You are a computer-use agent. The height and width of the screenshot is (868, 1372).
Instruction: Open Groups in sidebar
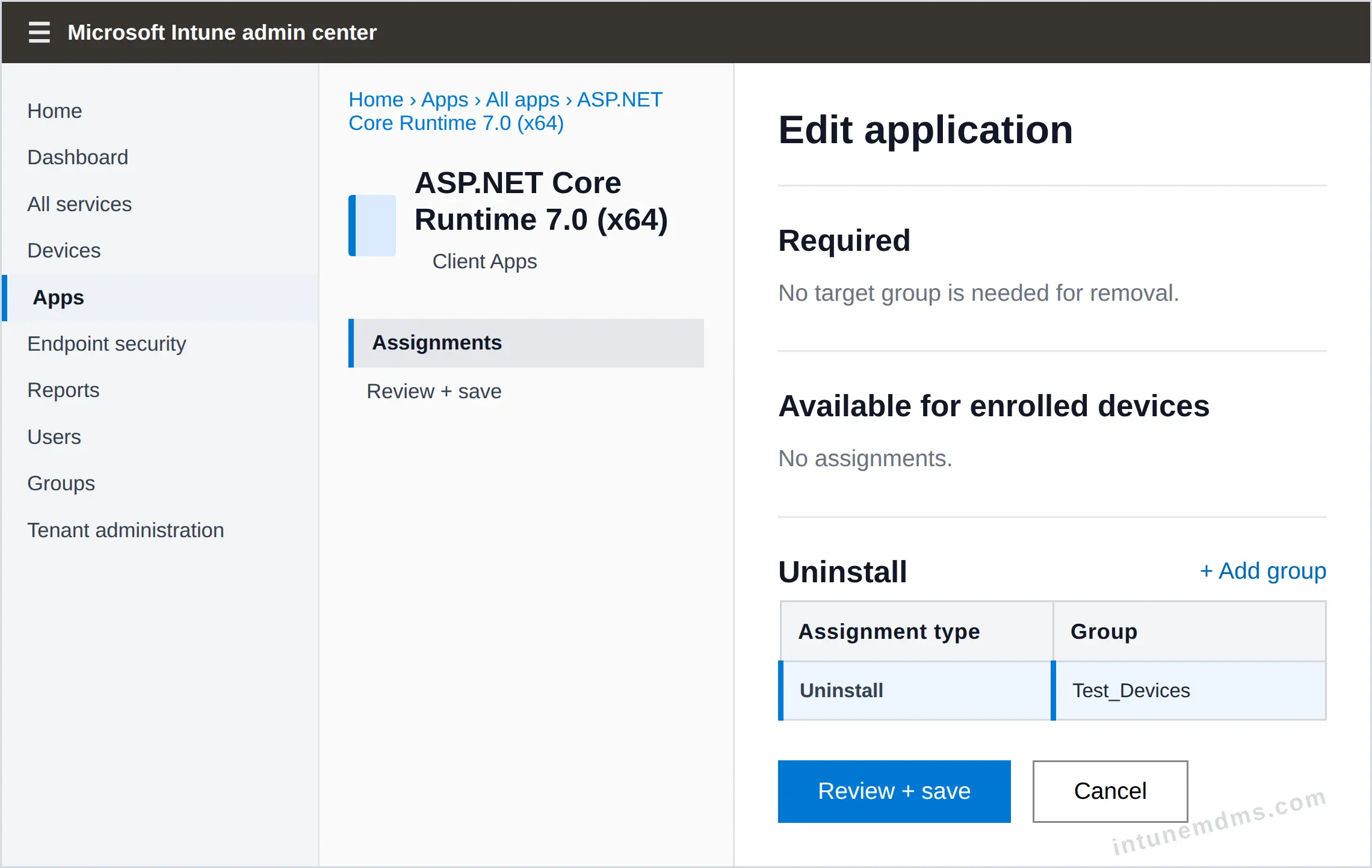(61, 484)
